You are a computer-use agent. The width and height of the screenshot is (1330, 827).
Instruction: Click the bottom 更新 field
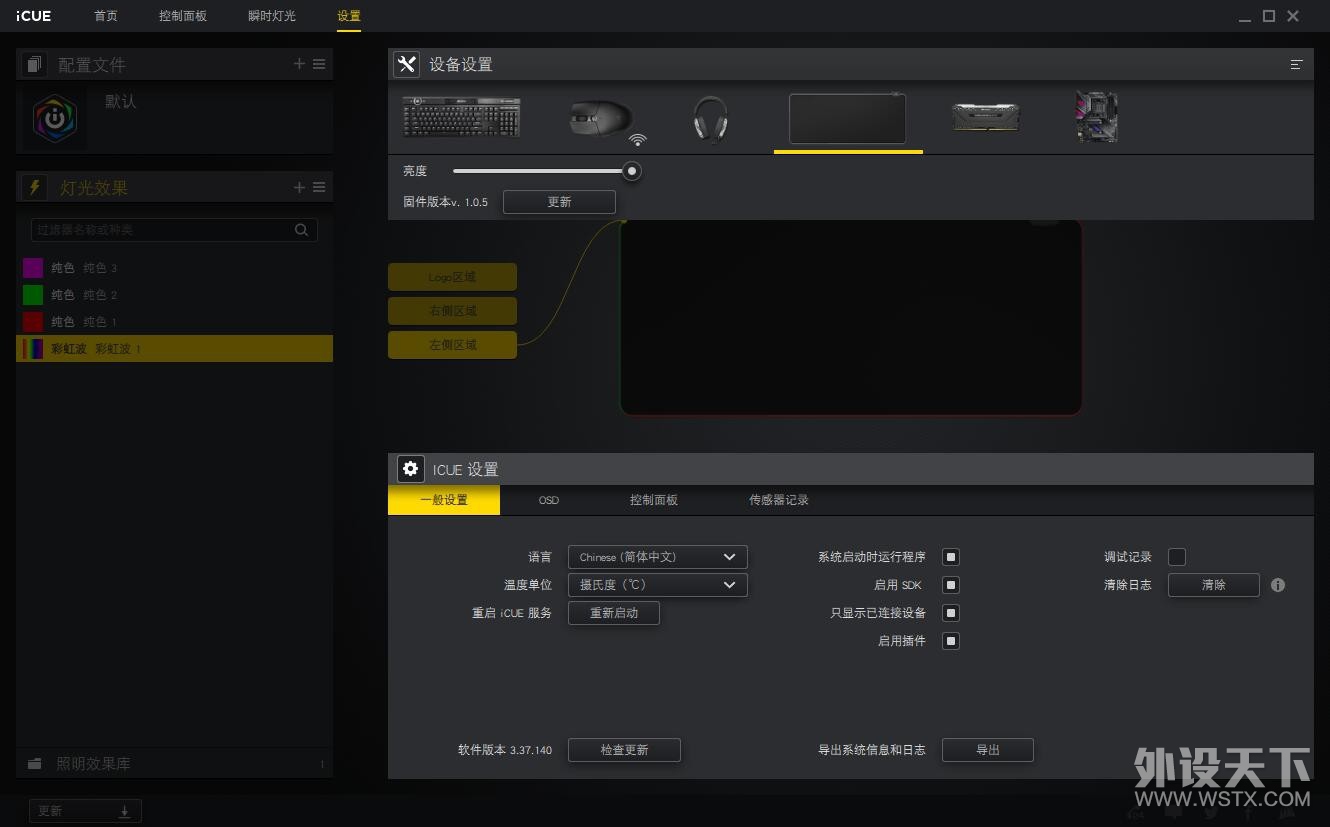pos(85,811)
